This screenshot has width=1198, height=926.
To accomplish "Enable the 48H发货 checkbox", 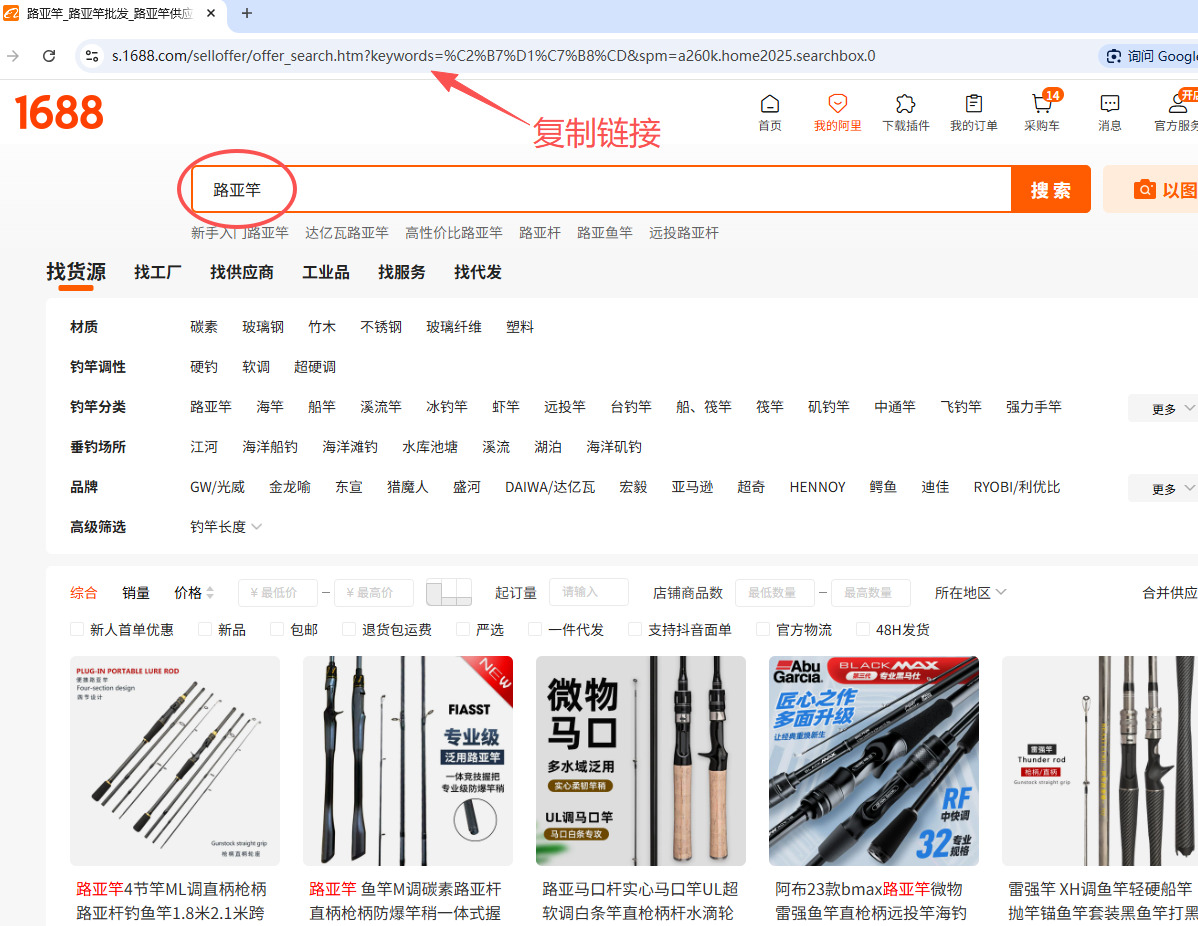I will 863,630.
